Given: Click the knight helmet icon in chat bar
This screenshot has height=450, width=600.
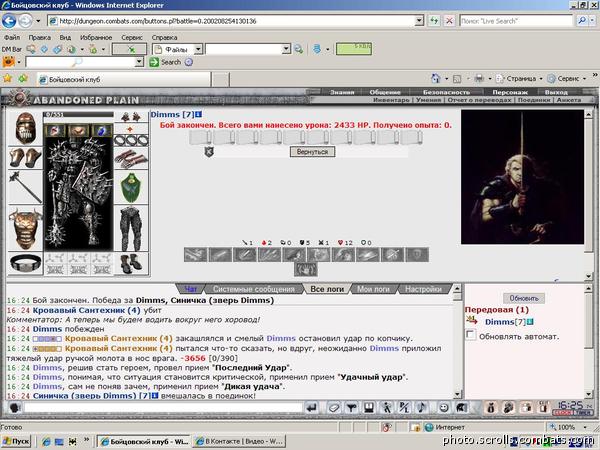Looking at the screenshot, I should point(461,408).
